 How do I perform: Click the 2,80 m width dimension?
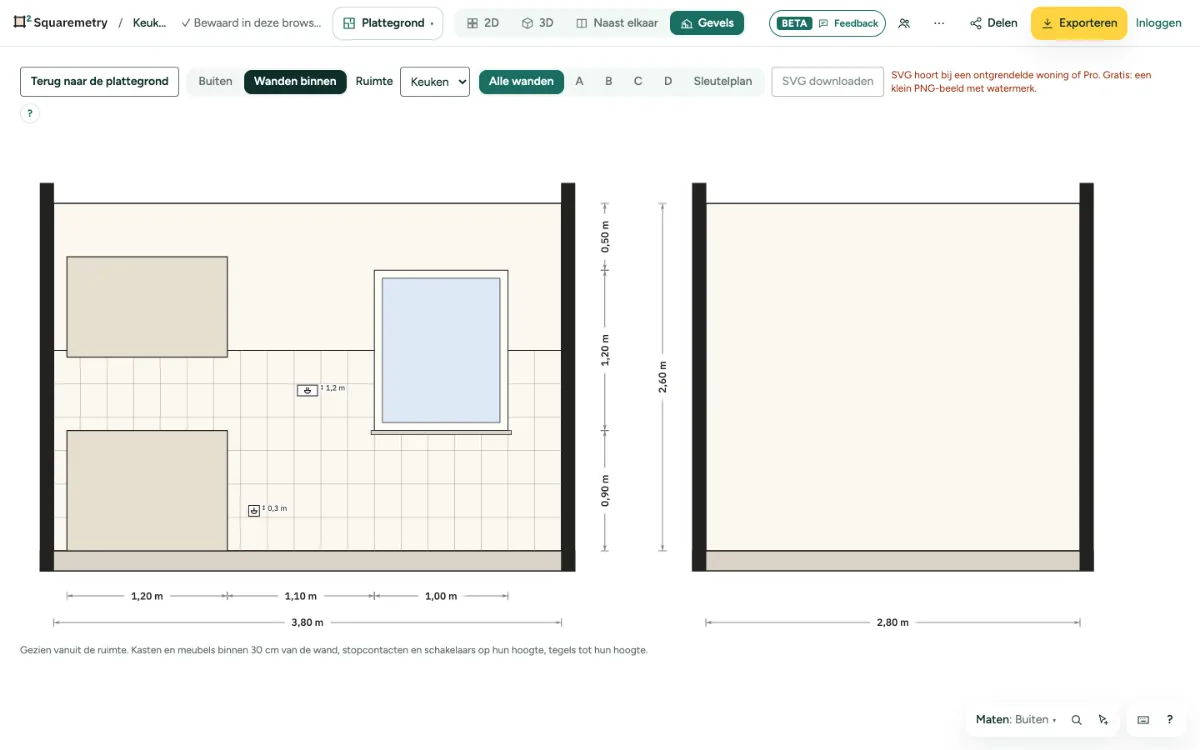click(x=893, y=622)
